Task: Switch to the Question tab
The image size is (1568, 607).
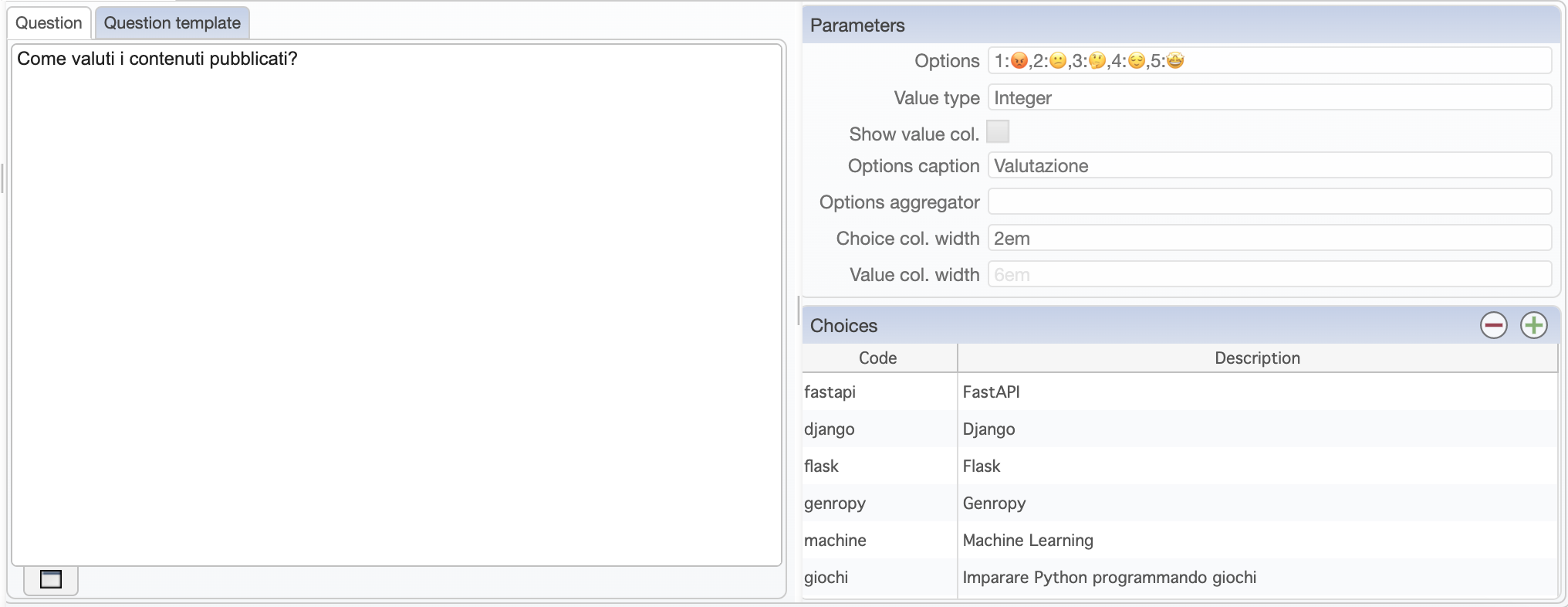Action: pyautogui.click(x=49, y=23)
